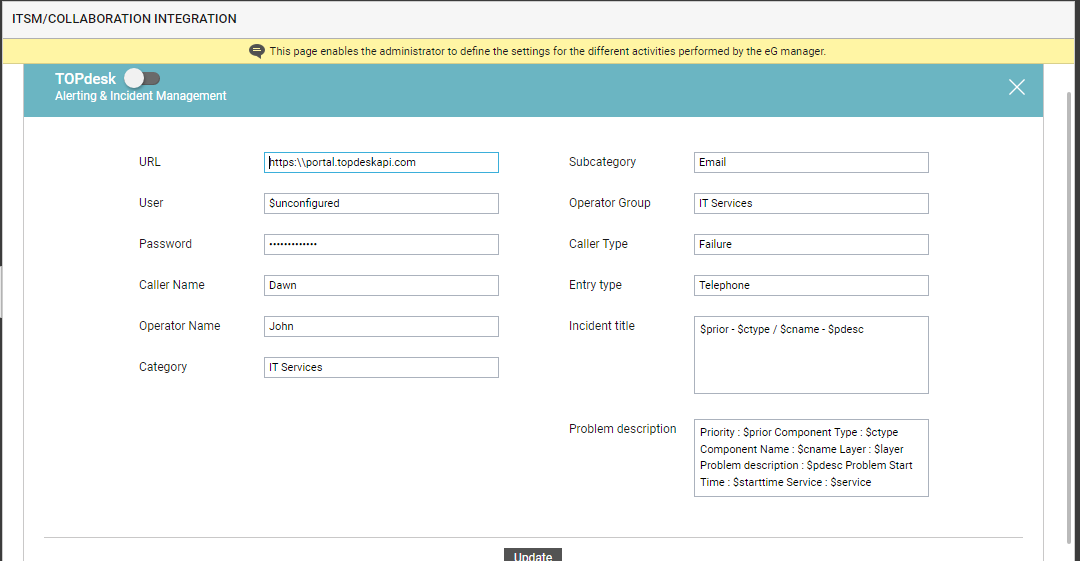Click the Update button
This screenshot has width=1080, height=561.
[x=532, y=555]
